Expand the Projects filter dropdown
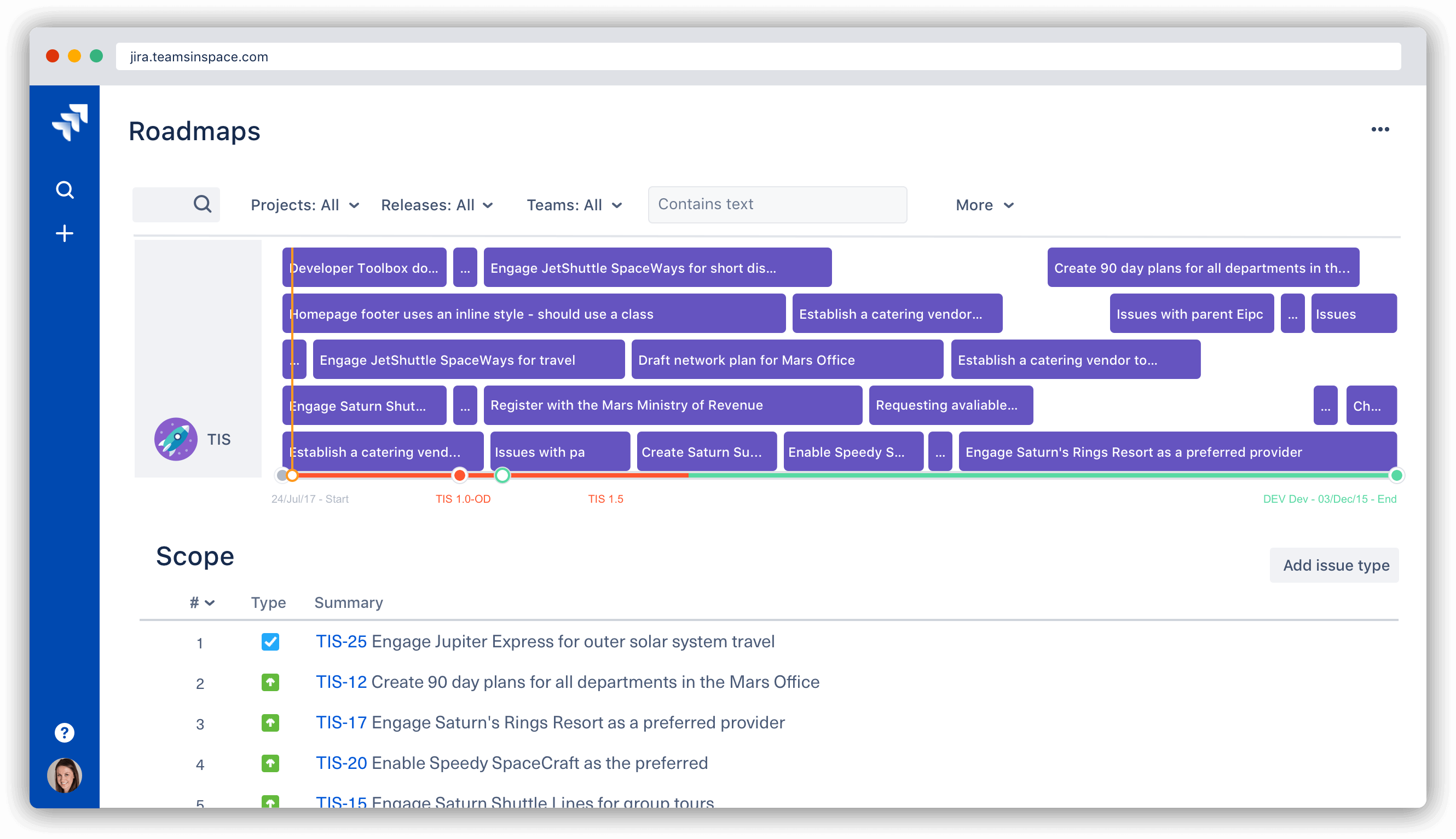This screenshot has width=1456, height=839. (305, 204)
